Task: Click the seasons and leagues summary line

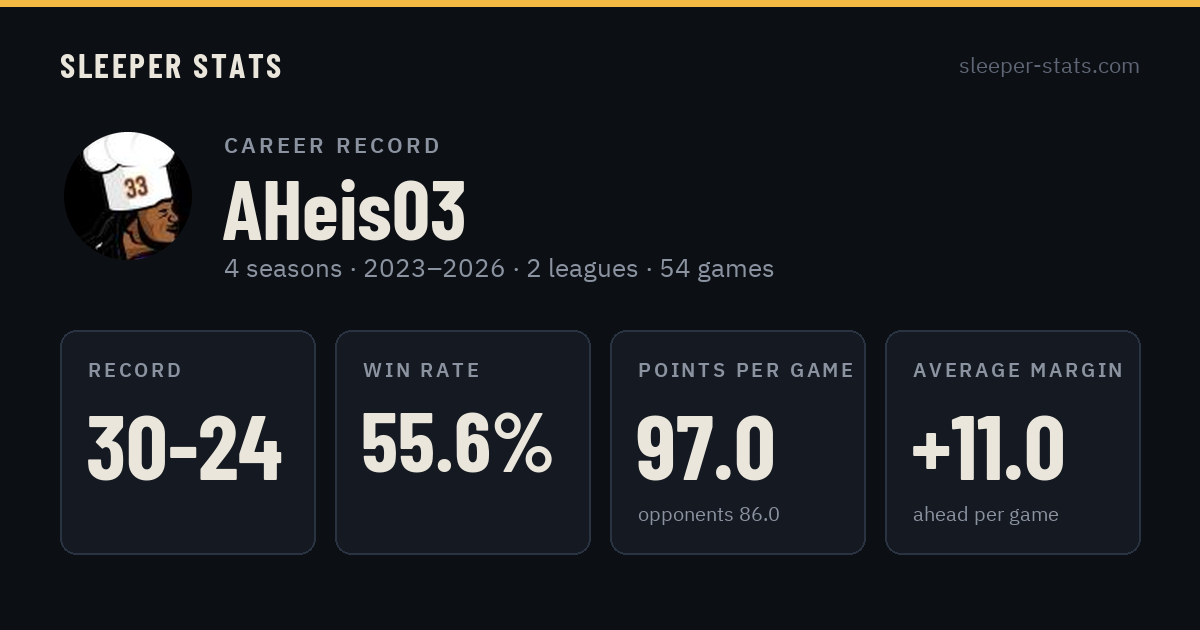Action: click(x=499, y=269)
